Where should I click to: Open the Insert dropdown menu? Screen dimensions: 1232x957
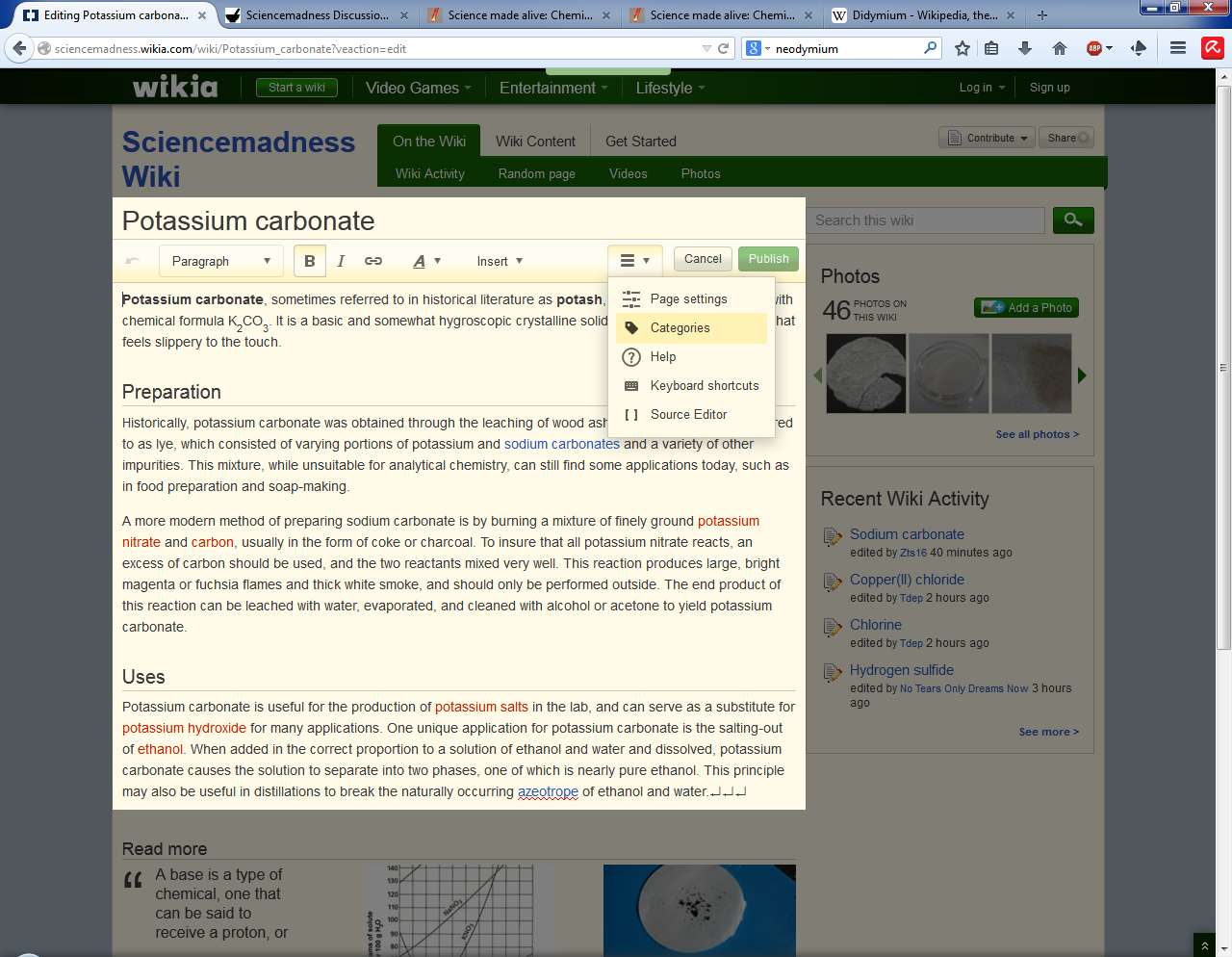[x=500, y=261]
